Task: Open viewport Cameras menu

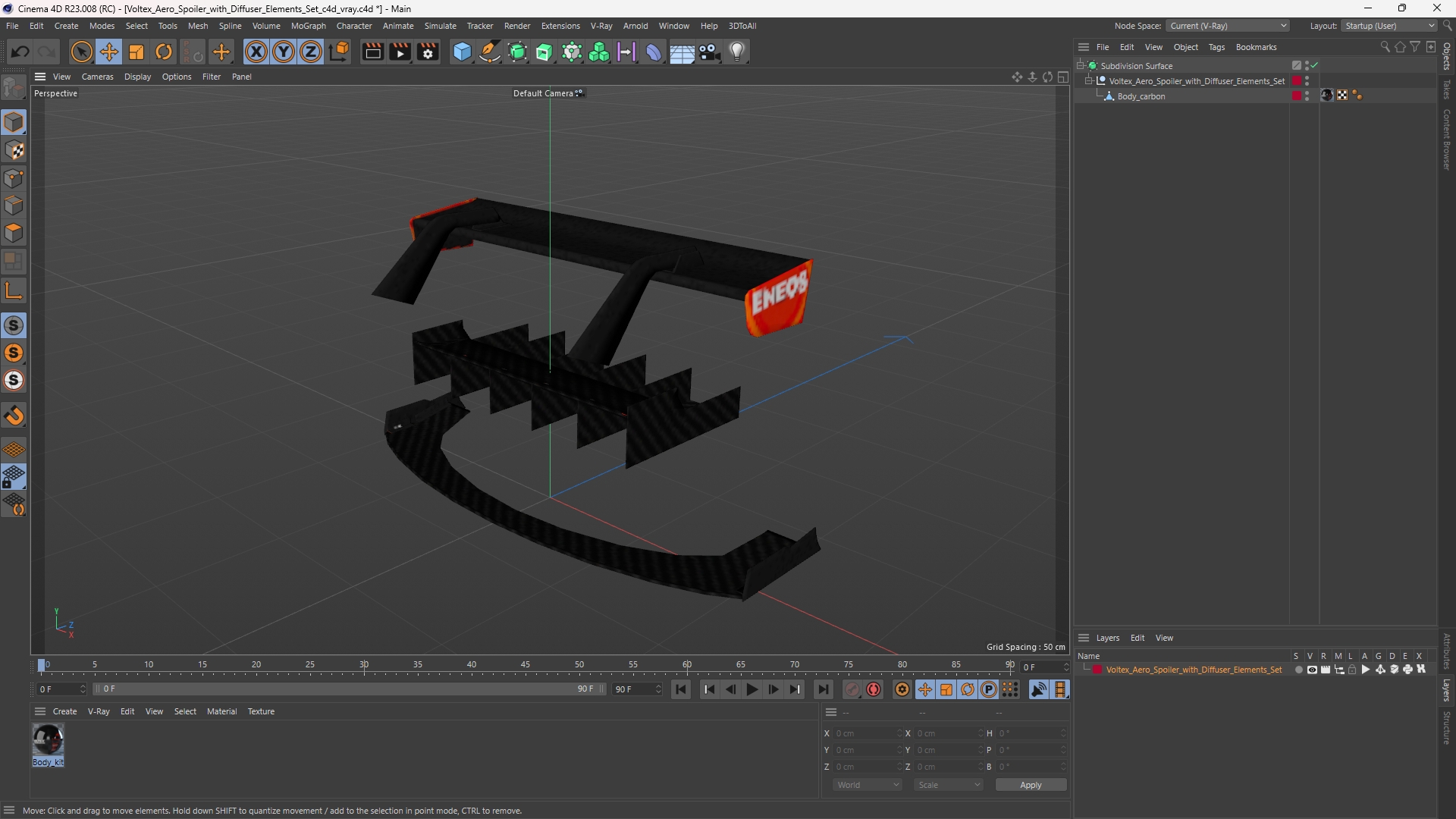Action: click(97, 77)
